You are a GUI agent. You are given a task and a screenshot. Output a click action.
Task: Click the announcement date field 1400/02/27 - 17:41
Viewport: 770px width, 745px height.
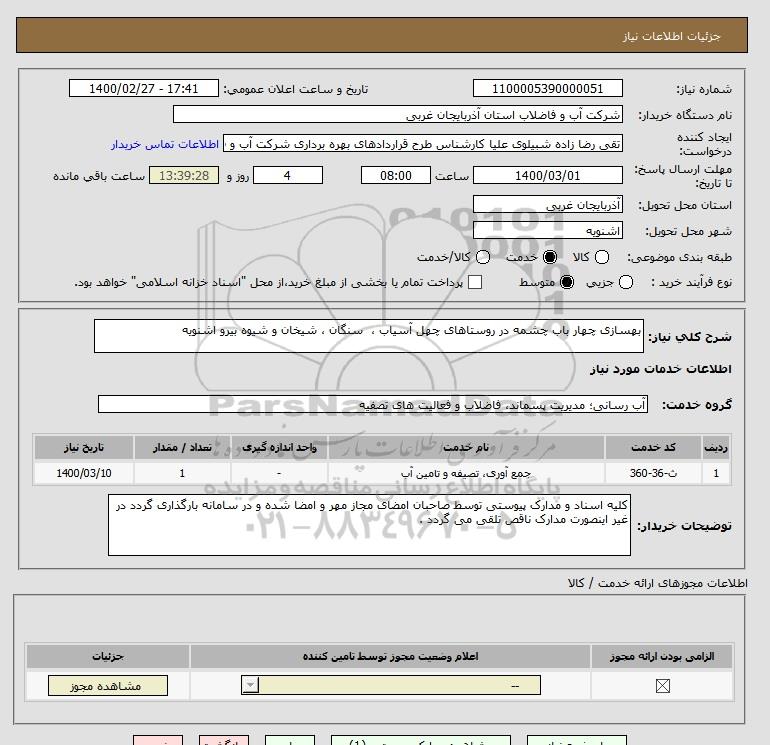click(x=143, y=89)
